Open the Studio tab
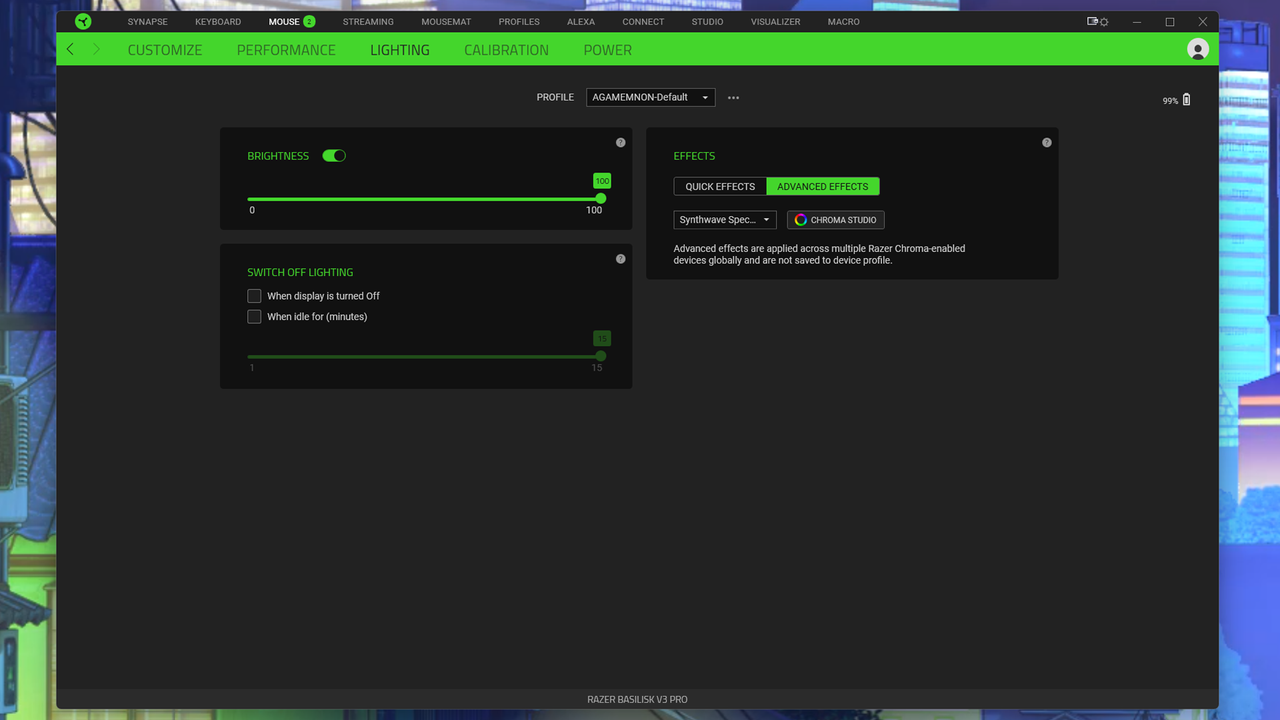 point(708,21)
